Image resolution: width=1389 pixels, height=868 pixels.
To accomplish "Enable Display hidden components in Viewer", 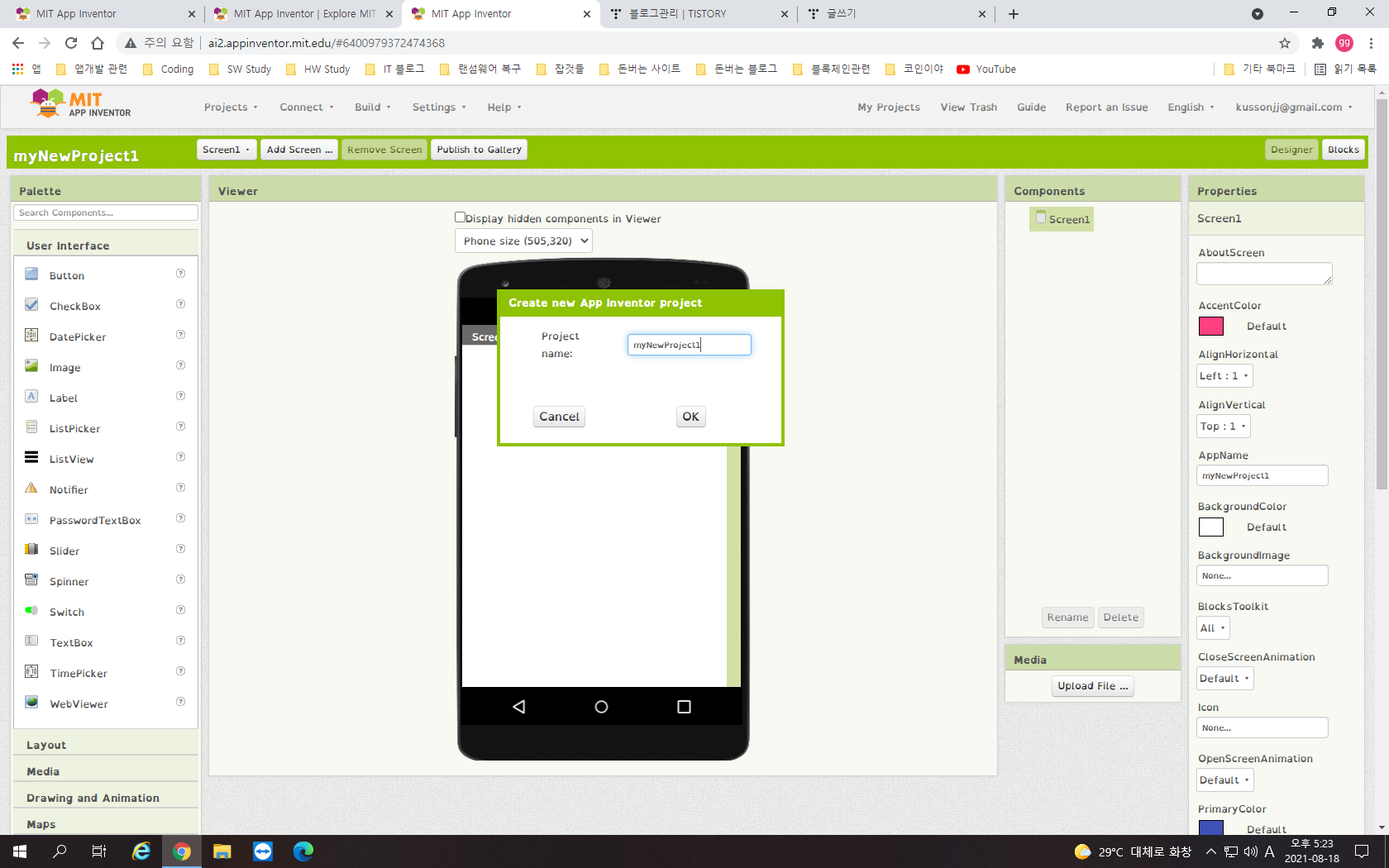I will tap(460, 217).
